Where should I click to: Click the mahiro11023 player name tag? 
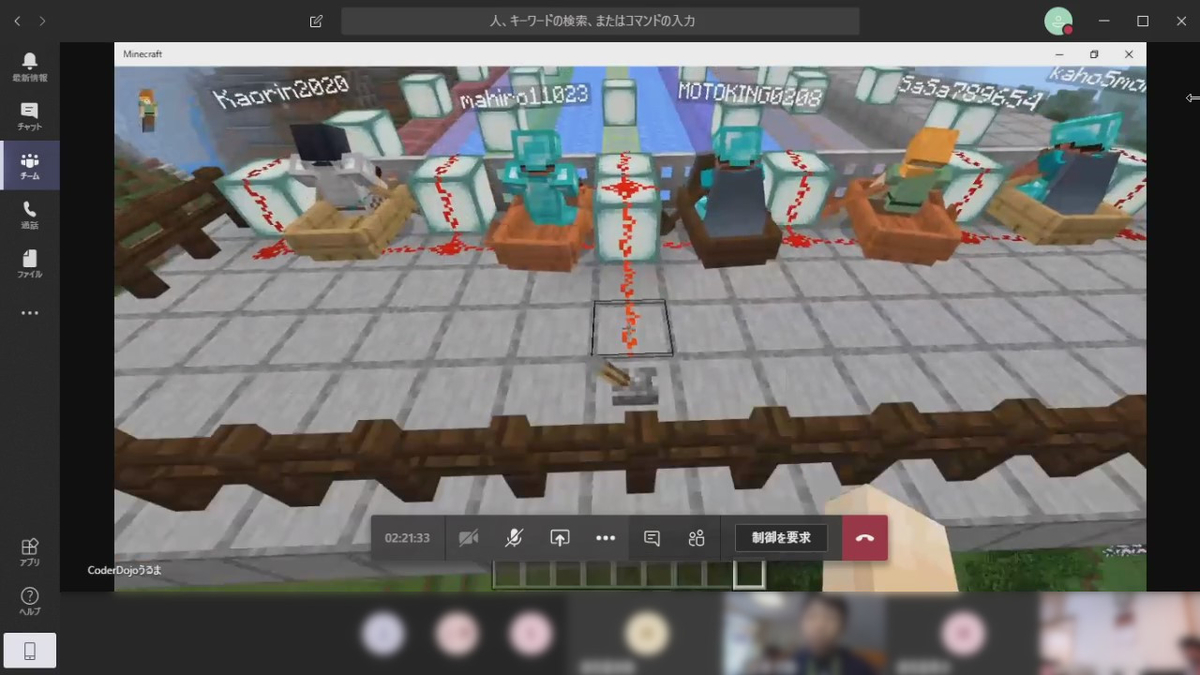[523, 96]
